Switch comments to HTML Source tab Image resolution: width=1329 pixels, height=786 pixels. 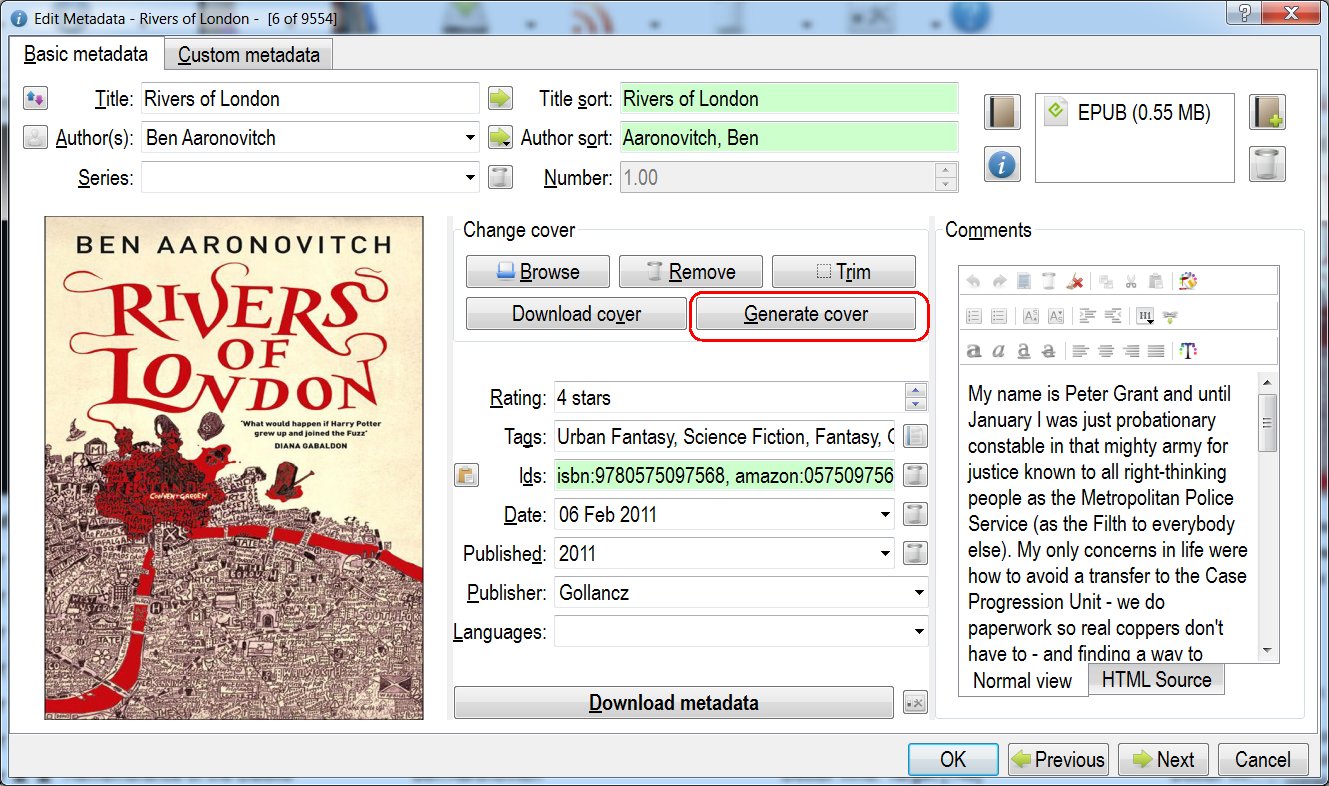(x=1156, y=680)
